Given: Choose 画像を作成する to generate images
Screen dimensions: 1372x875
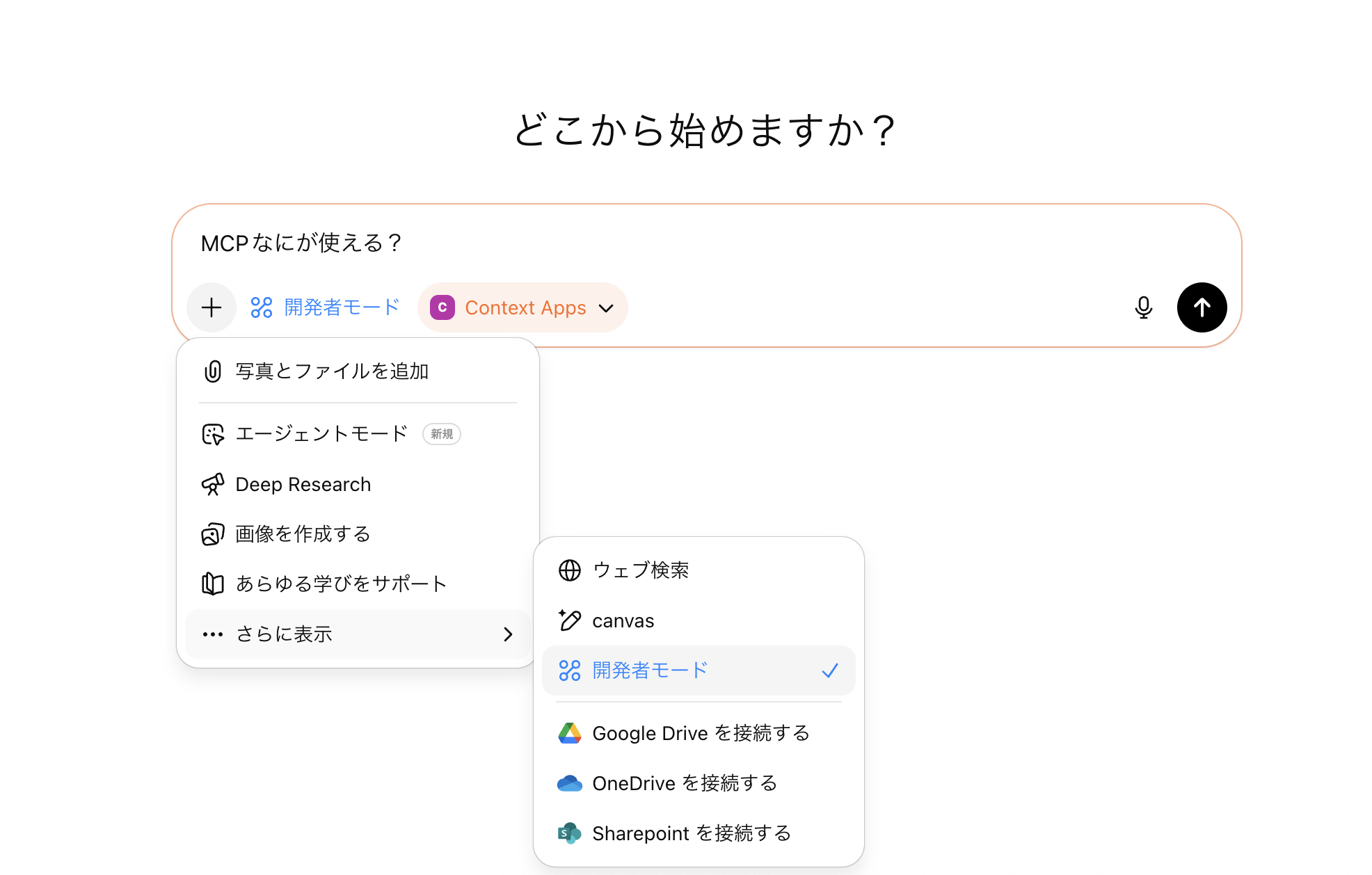Looking at the screenshot, I should 303,533.
